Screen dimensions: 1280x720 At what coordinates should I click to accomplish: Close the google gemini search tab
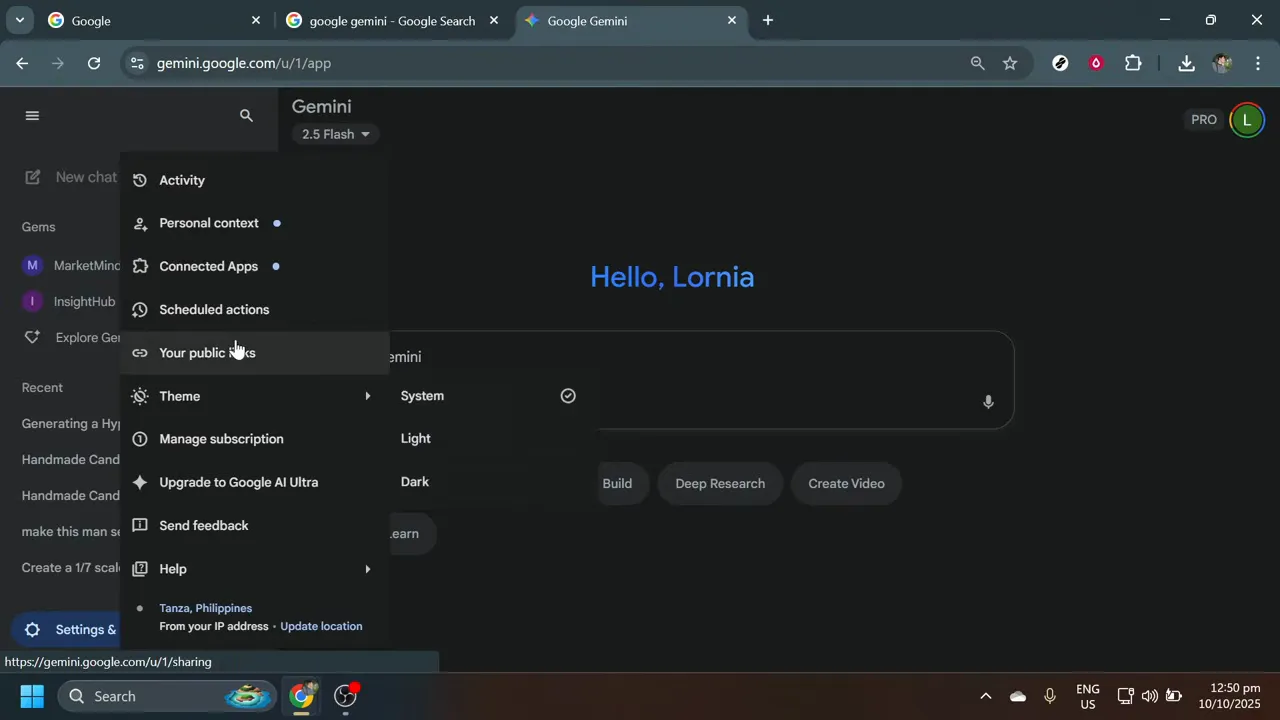[x=493, y=20]
